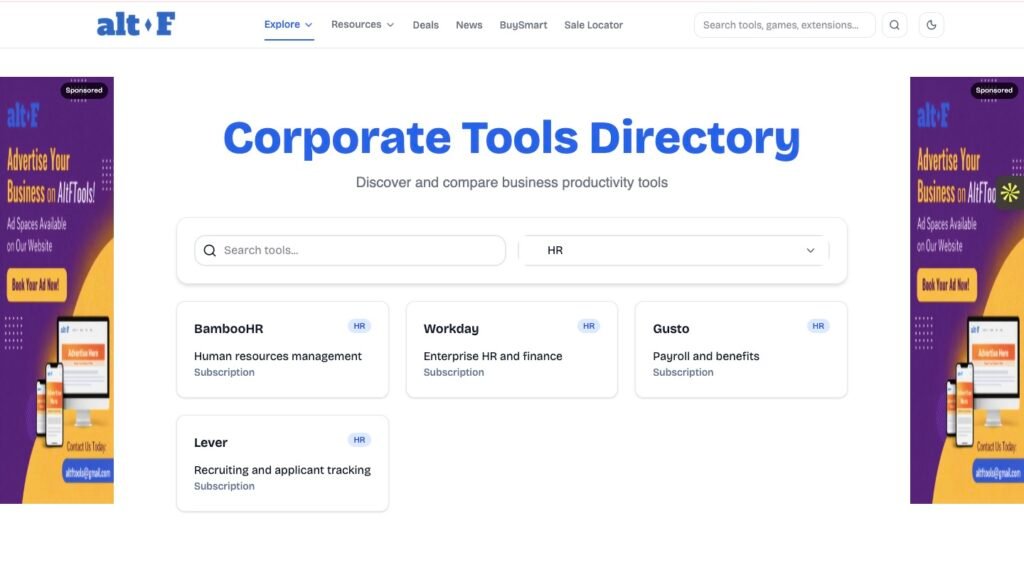1024x580 pixels.
Task: Navigate to BuySmart
Action: point(523,25)
